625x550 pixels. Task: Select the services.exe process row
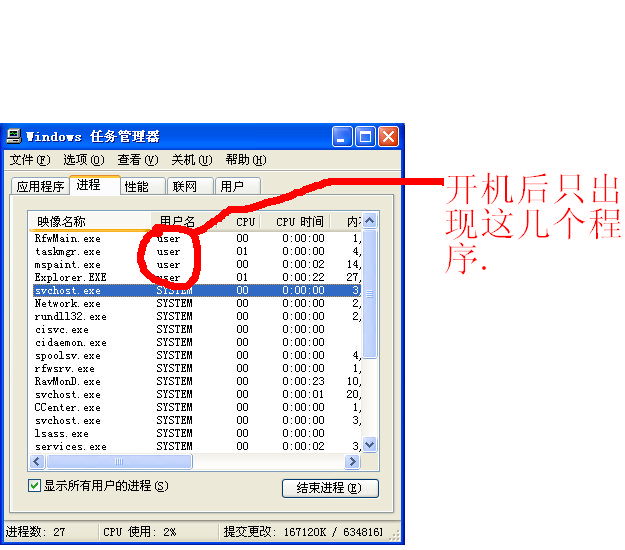(197, 446)
